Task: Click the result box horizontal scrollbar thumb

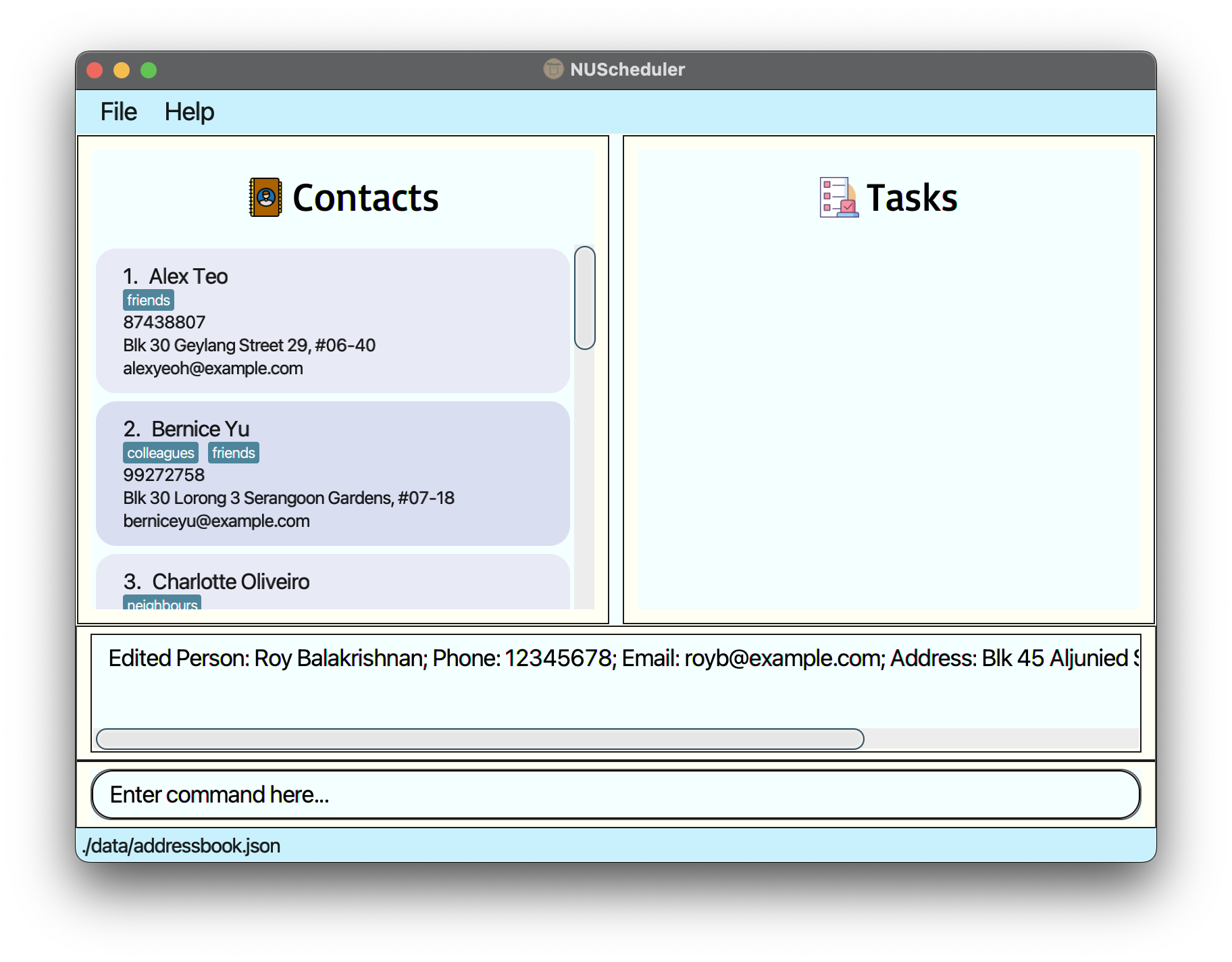Action: click(480, 739)
